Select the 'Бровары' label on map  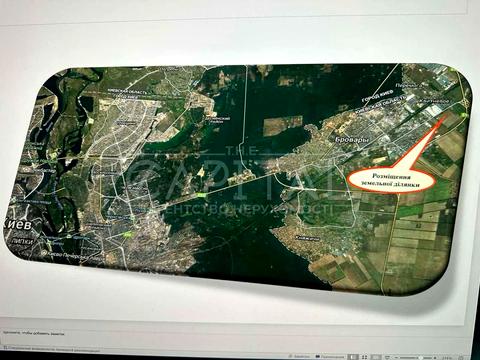(x=352, y=141)
